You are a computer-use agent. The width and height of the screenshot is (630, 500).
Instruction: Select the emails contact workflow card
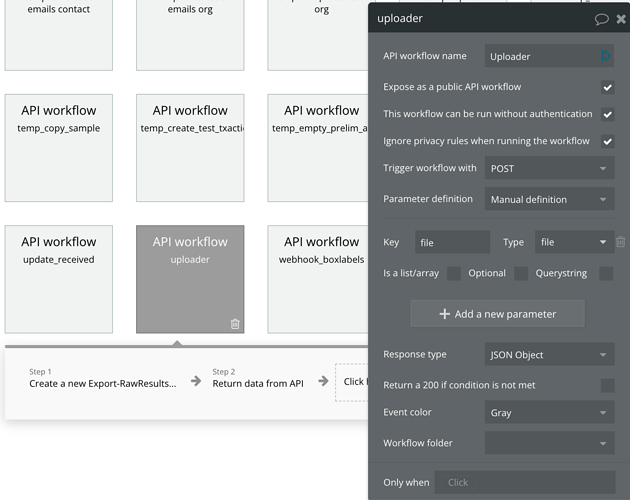coord(59,35)
